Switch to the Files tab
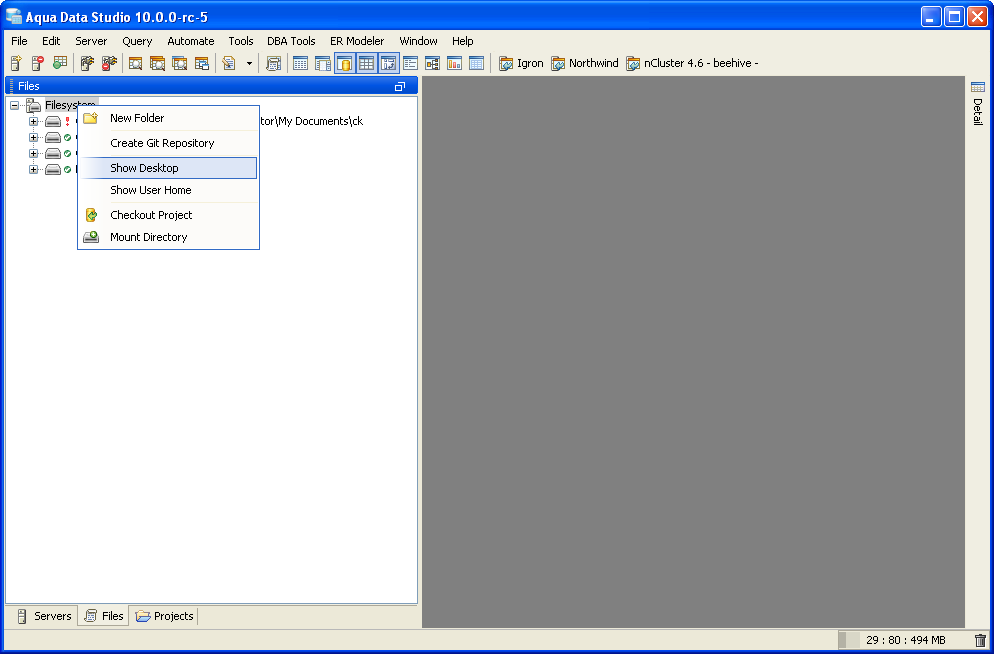The width and height of the screenshot is (994, 654). [x=104, y=616]
